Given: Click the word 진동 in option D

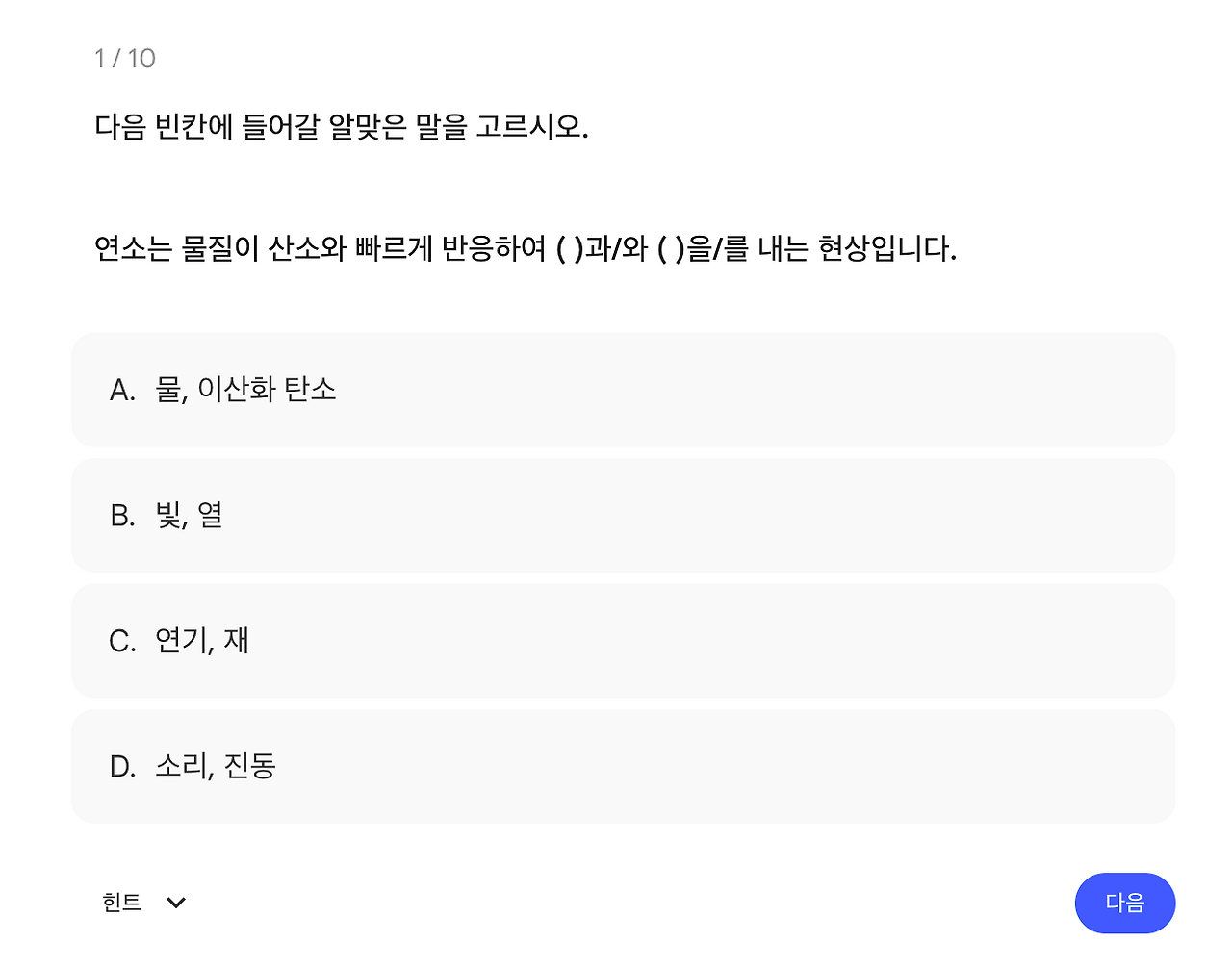Looking at the screenshot, I should pos(250,767).
